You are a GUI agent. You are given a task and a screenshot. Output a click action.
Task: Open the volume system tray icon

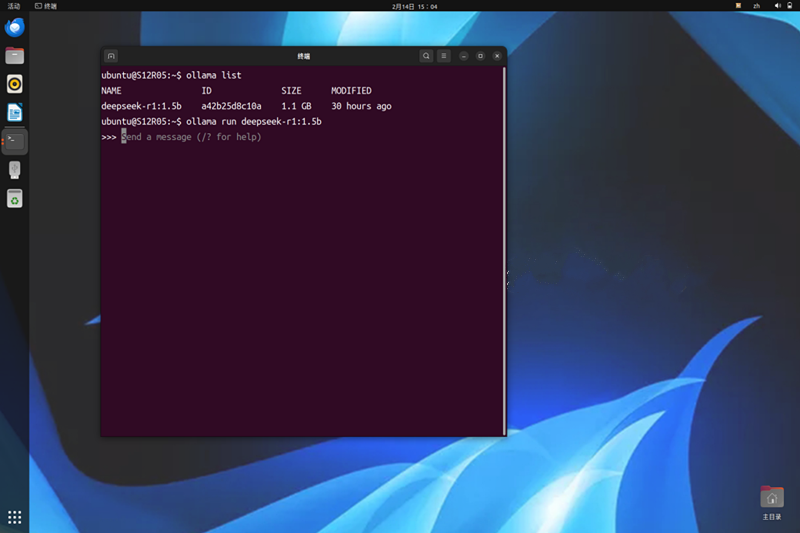(x=777, y=6)
